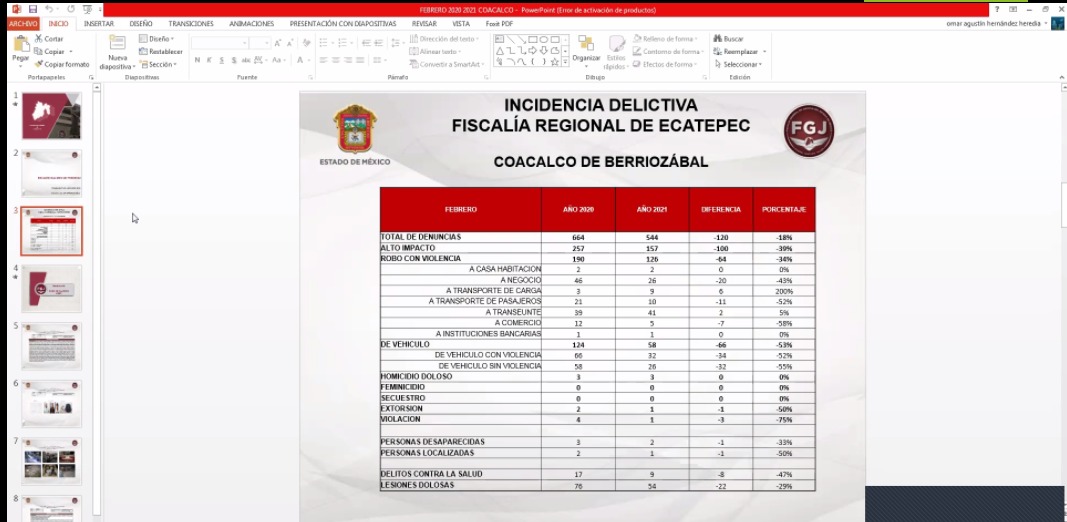Click the Organizar shapes icon
Image resolution: width=1067 pixels, height=522 pixels.
pyautogui.click(x=586, y=44)
